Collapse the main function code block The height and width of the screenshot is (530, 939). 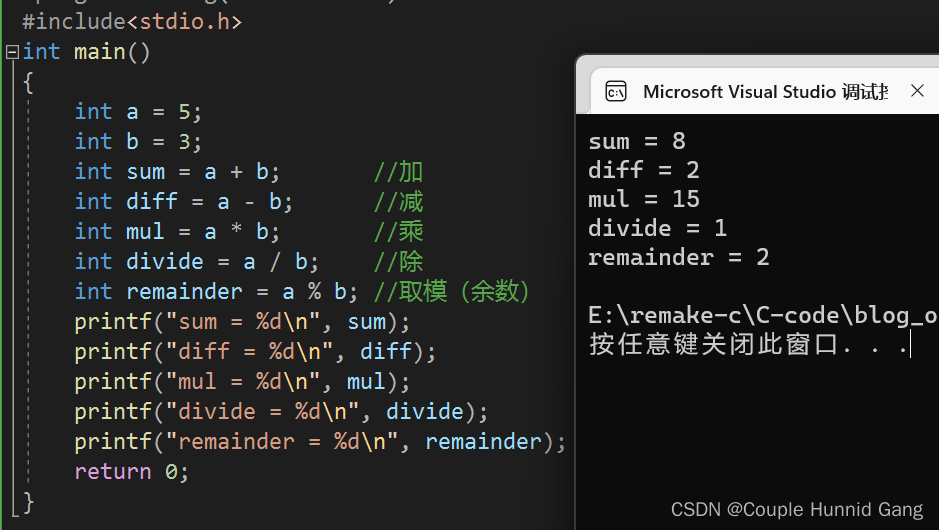pyautogui.click(x=12, y=52)
